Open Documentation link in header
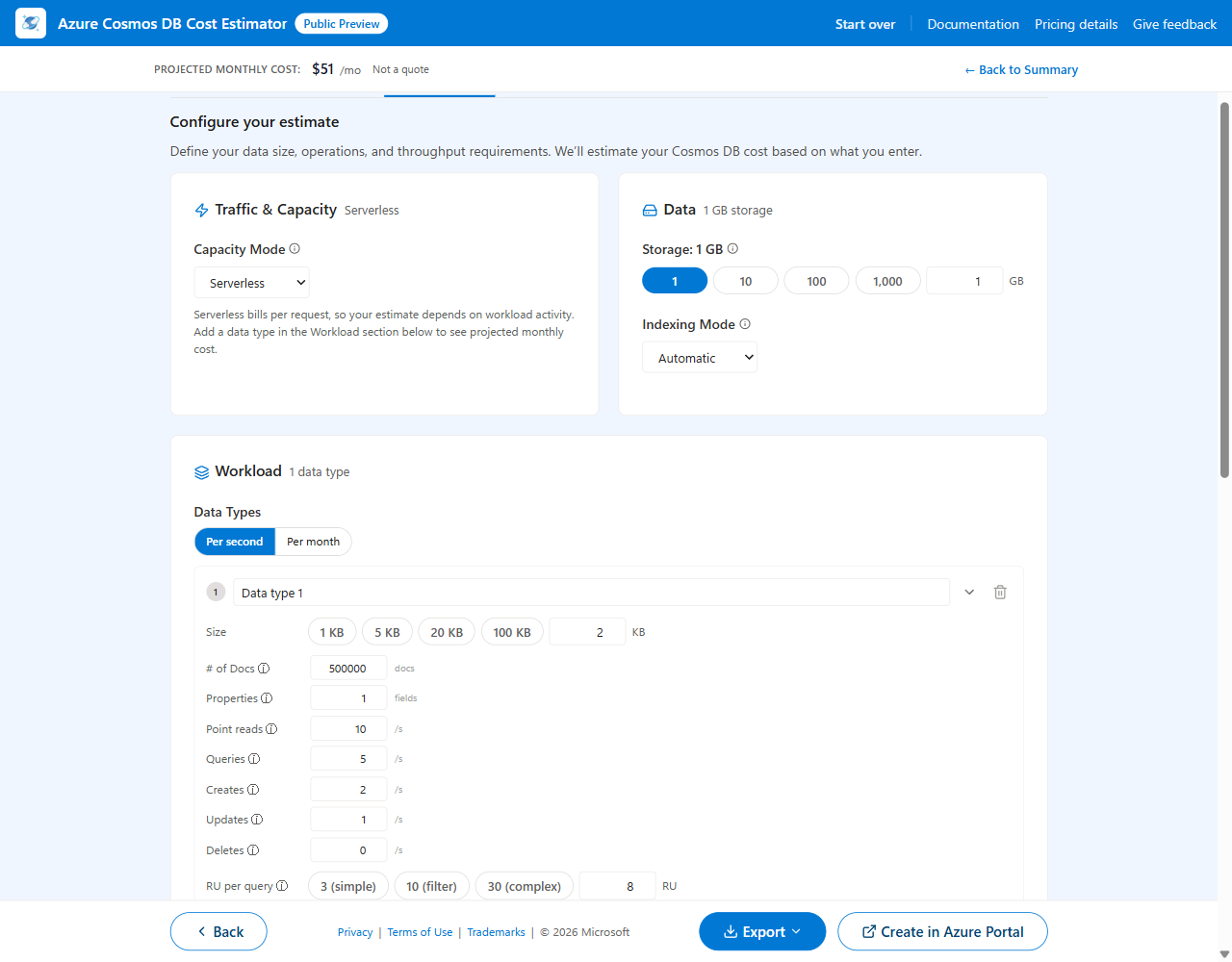 973,24
